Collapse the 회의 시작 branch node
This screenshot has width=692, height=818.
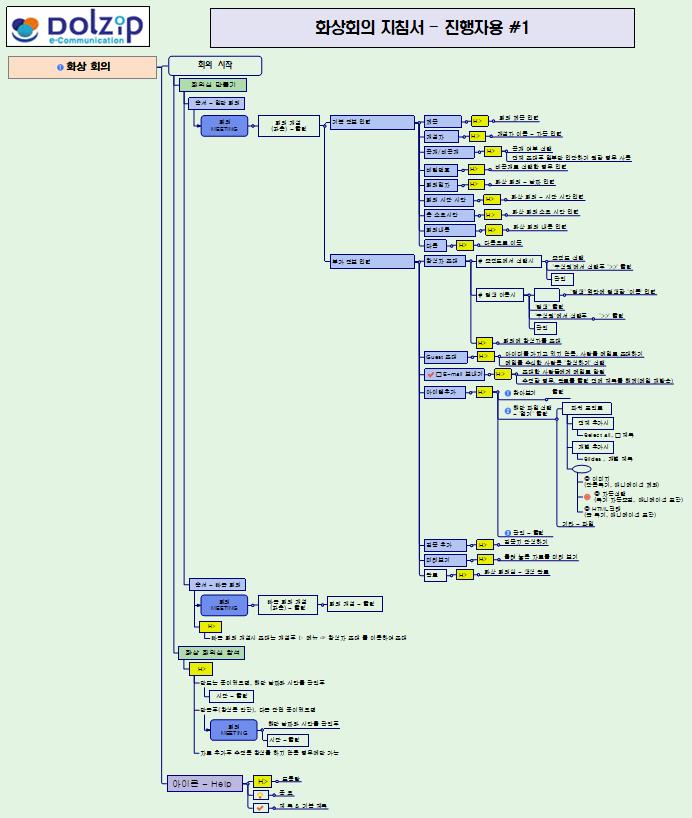click(215, 65)
